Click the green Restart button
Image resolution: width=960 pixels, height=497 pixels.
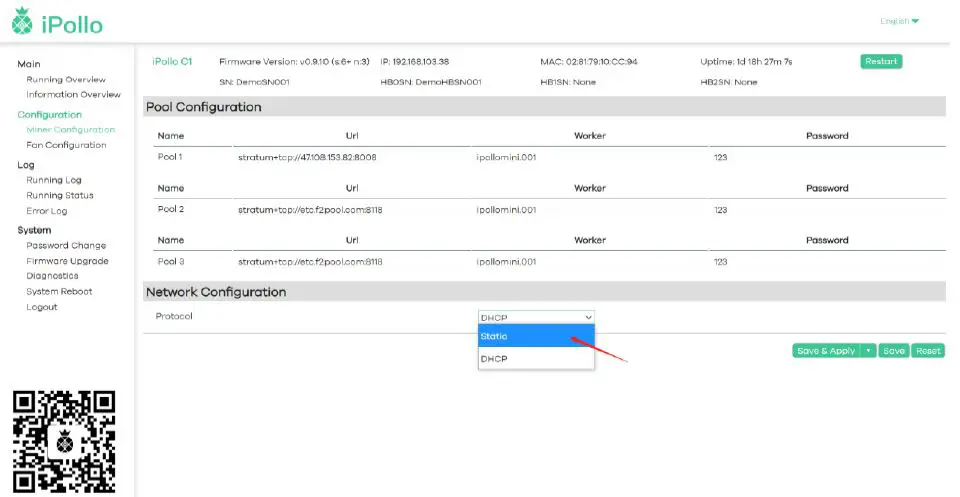881,61
